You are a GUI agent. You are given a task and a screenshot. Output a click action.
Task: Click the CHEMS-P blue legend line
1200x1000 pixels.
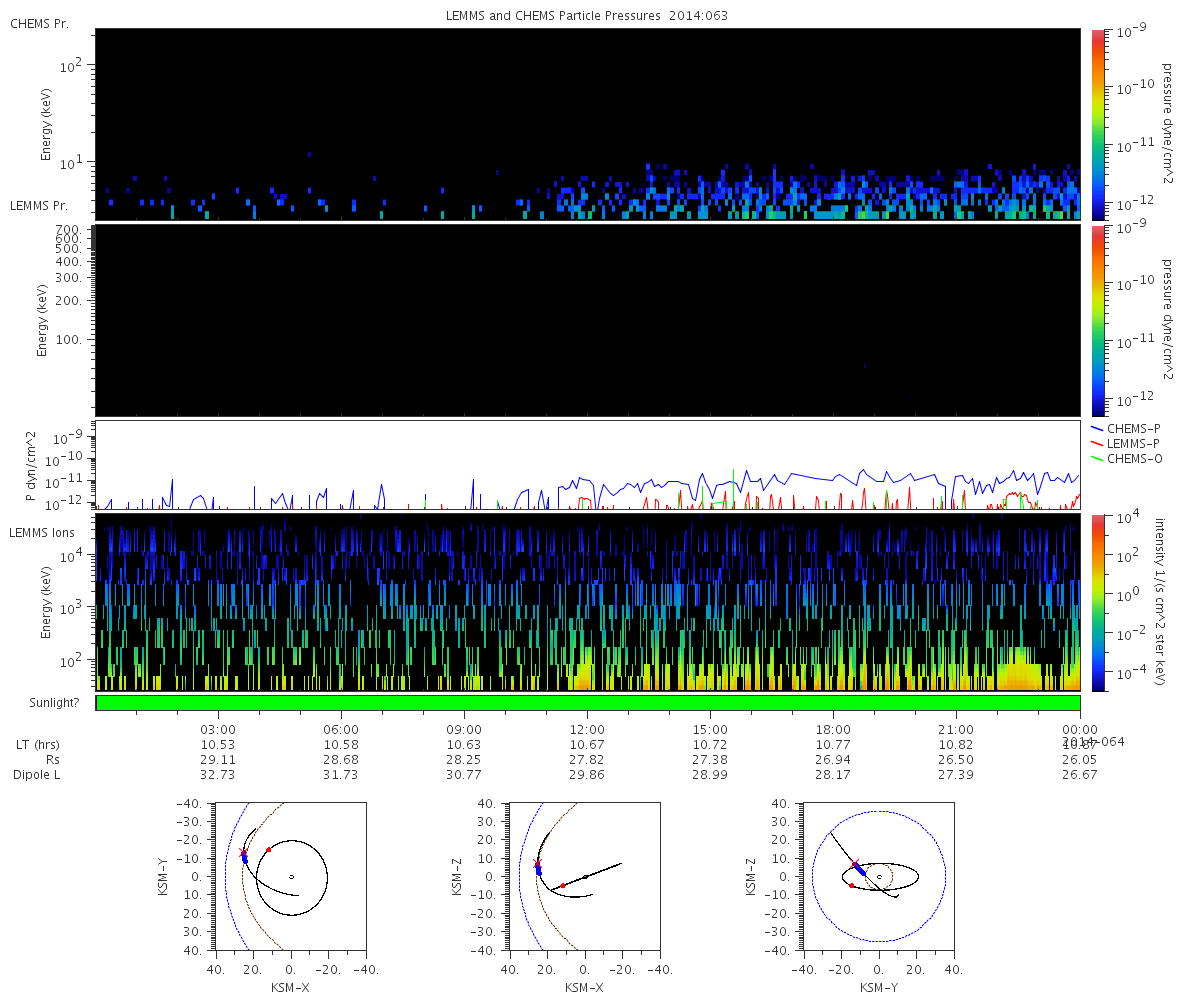pyautogui.click(x=1099, y=428)
